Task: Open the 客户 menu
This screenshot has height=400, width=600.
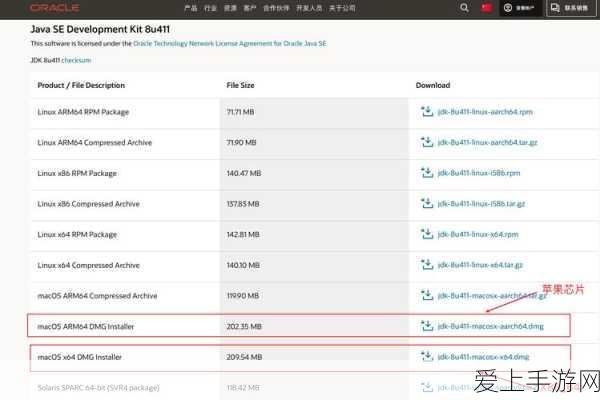Action: click(250, 8)
